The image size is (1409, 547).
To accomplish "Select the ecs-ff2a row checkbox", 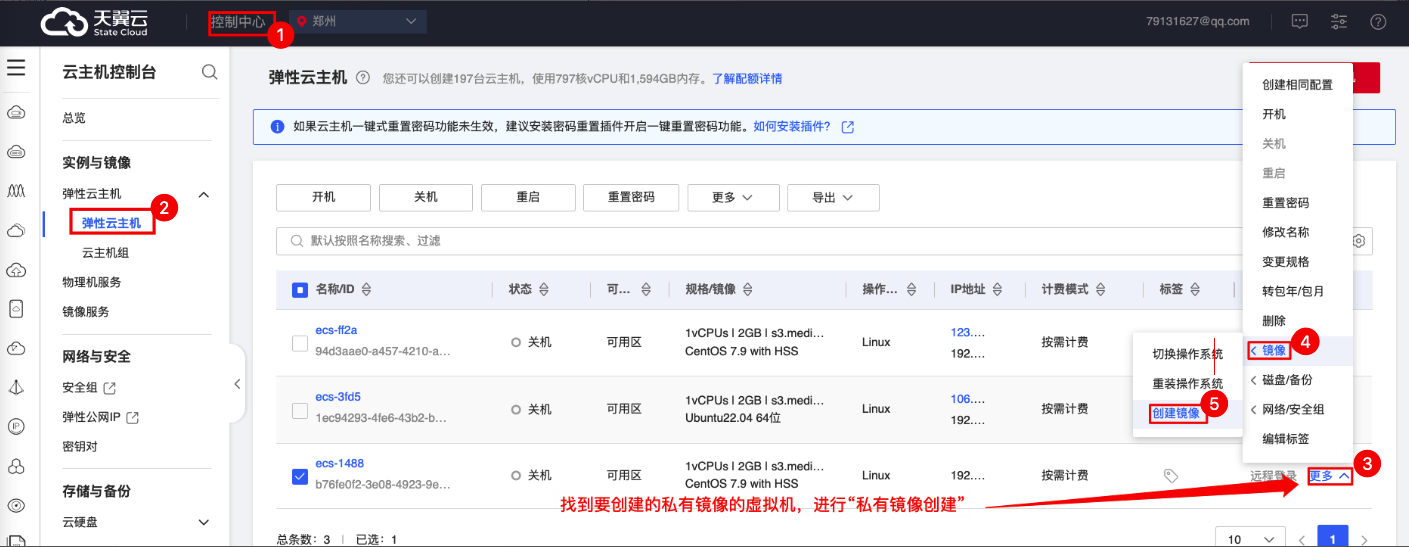I will 300,343.
